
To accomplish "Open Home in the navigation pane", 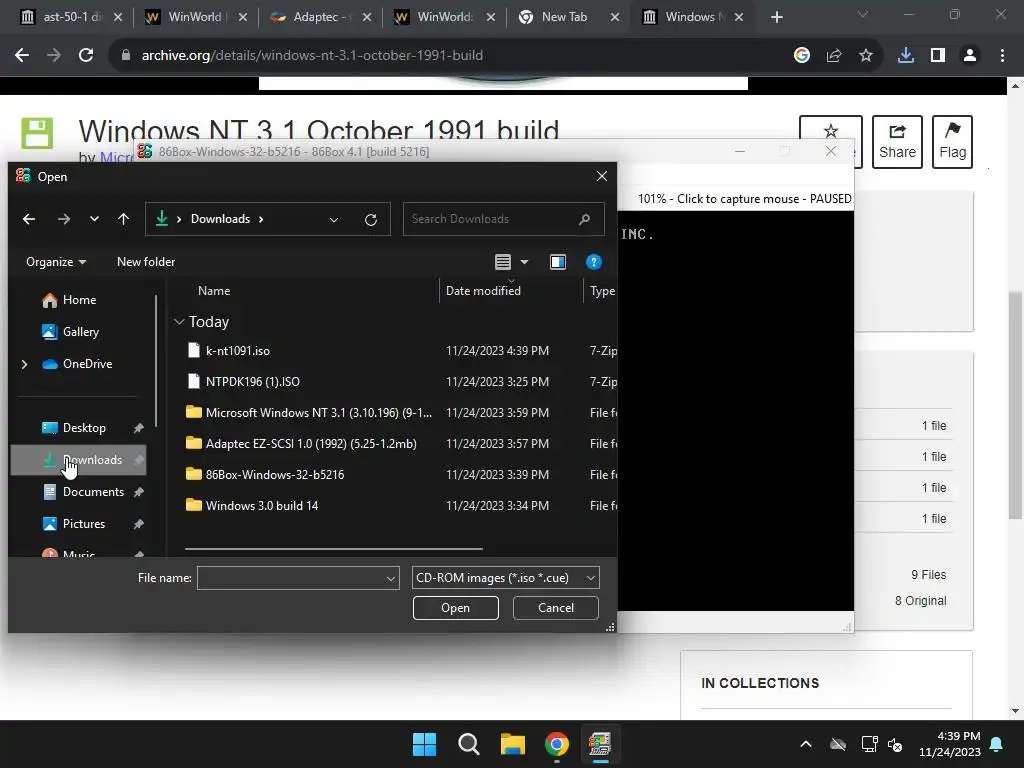I will tap(69, 300).
